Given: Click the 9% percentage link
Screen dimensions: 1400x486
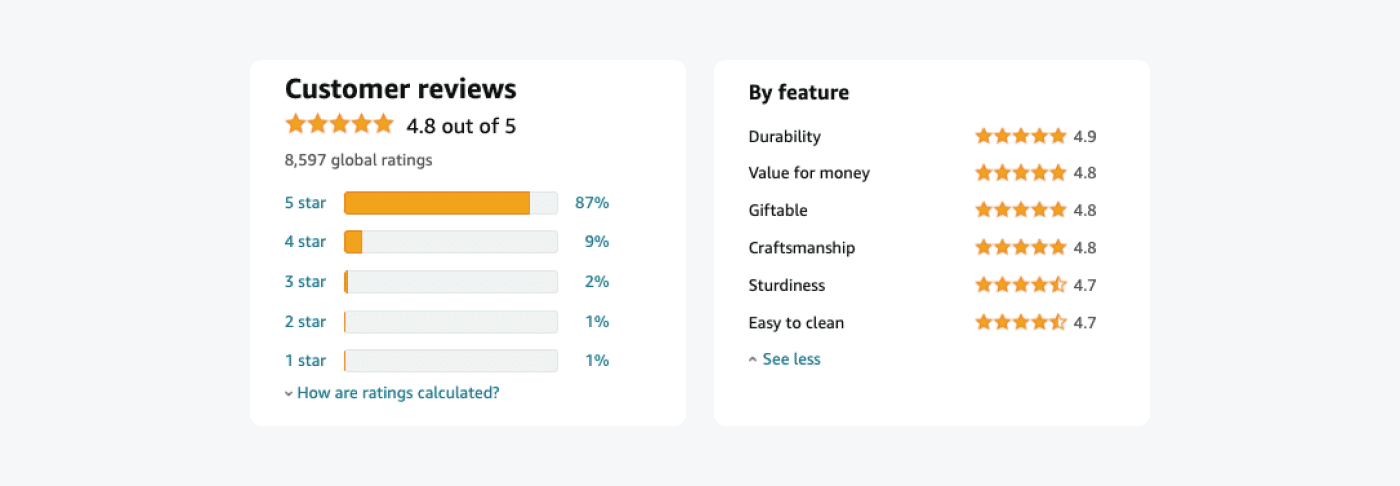Looking at the screenshot, I should point(597,241).
